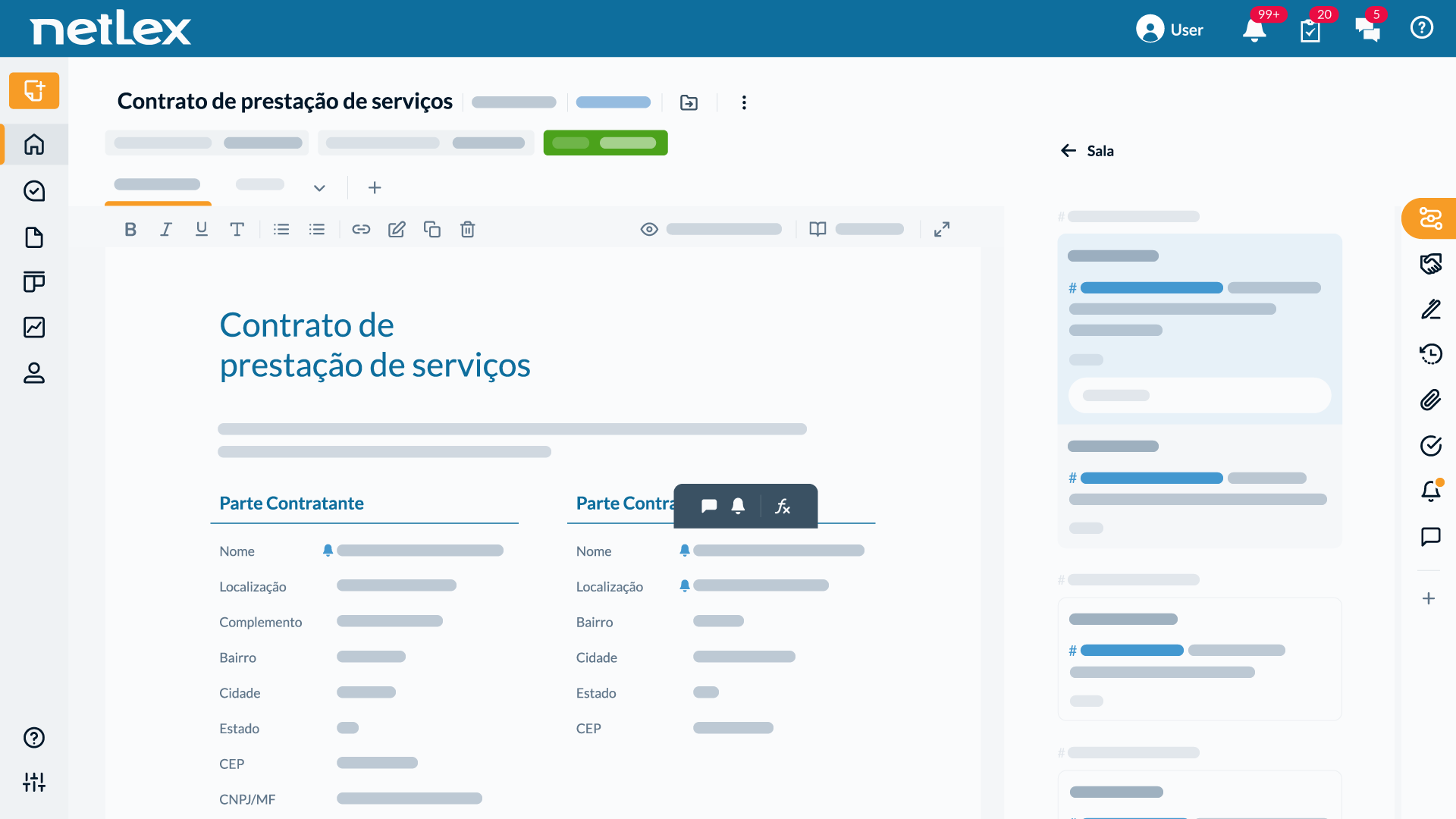Expand editor to fullscreen

[942, 230]
